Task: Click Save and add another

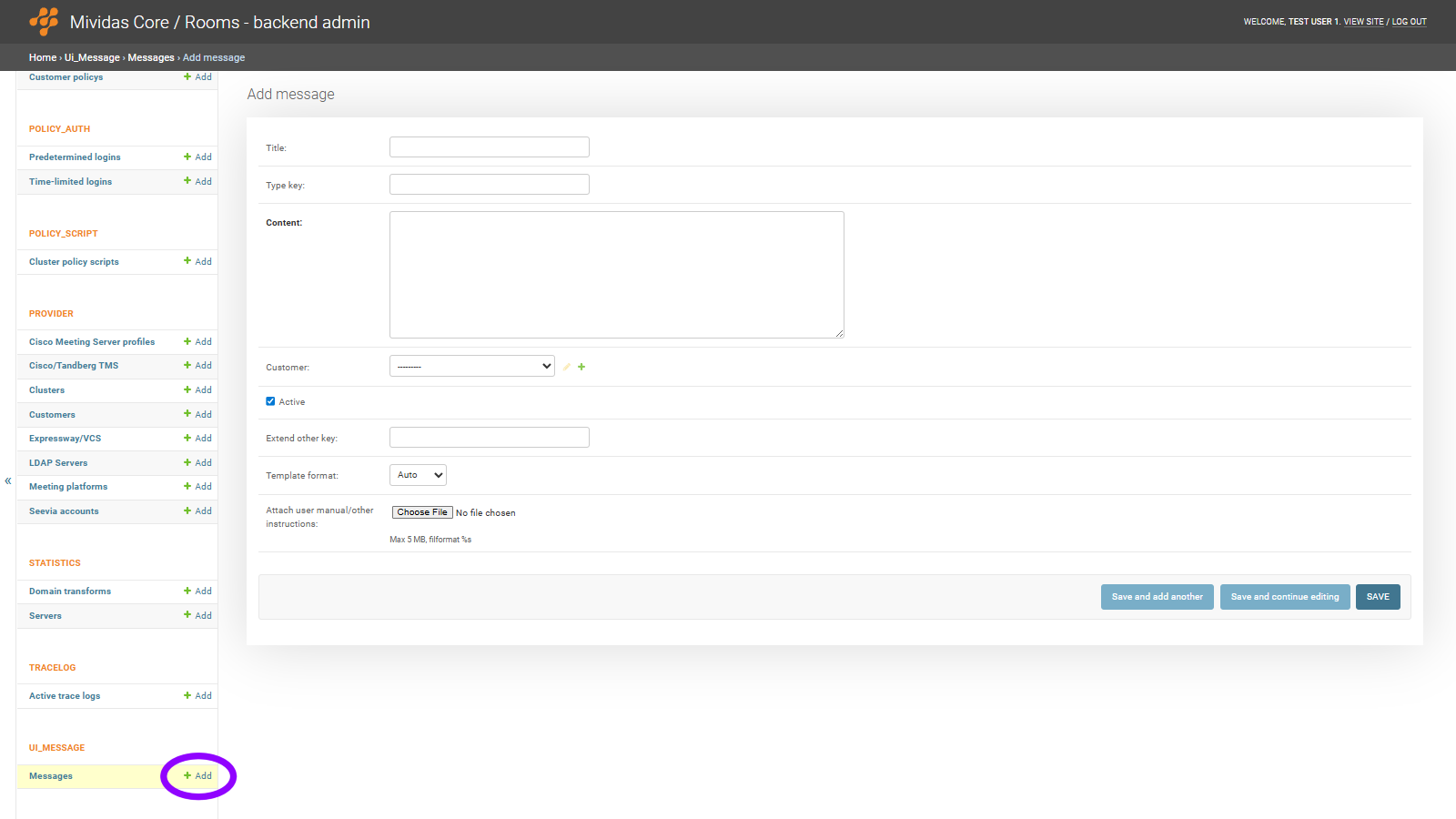Action: coord(1157,597)
